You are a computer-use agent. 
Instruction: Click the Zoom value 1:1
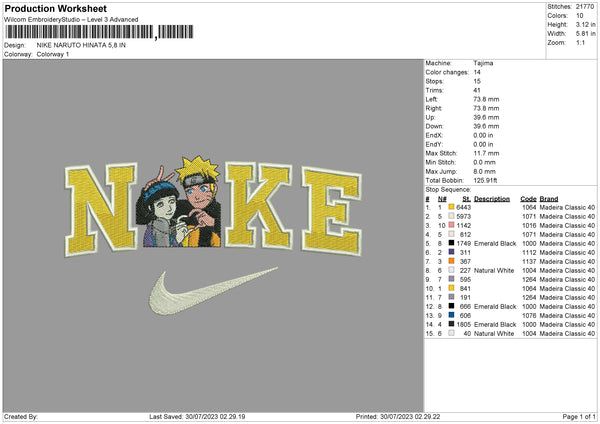[580, 42]
